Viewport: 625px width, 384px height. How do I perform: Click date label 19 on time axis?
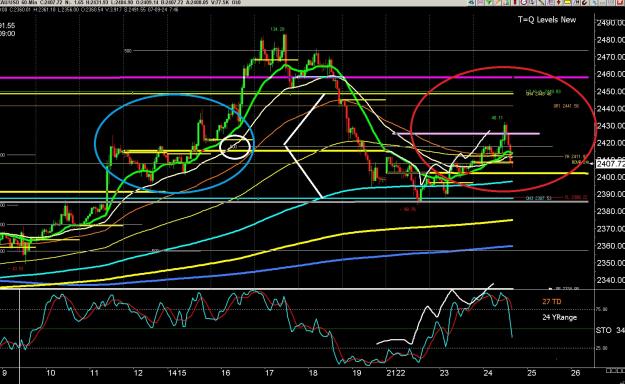pos(357,373)
